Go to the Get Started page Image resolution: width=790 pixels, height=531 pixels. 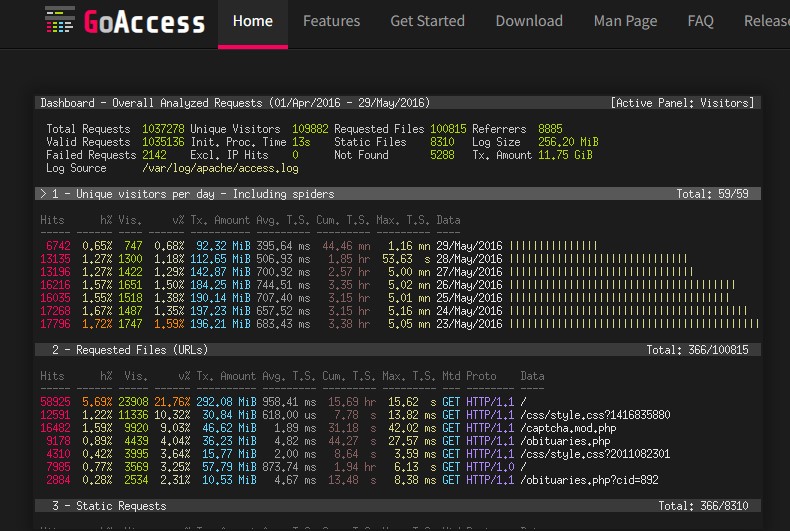pyautogui.click(x=428, y=21)
